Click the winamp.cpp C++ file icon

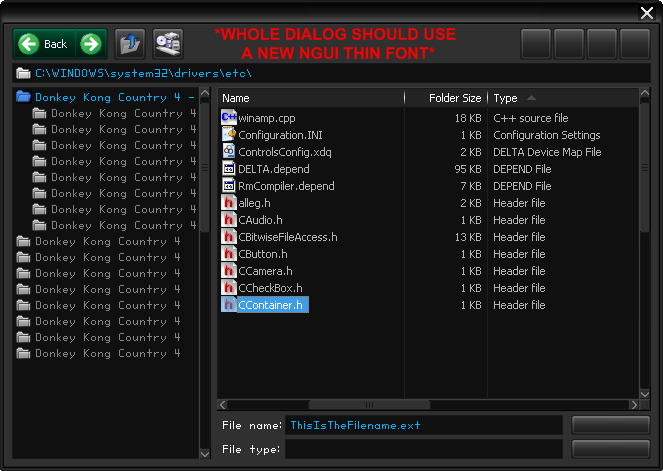228,117
